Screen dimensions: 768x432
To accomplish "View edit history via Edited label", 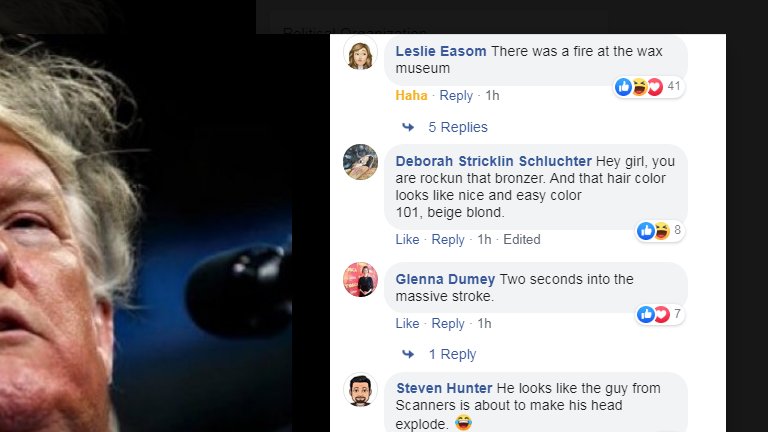I will click(522, 240).
